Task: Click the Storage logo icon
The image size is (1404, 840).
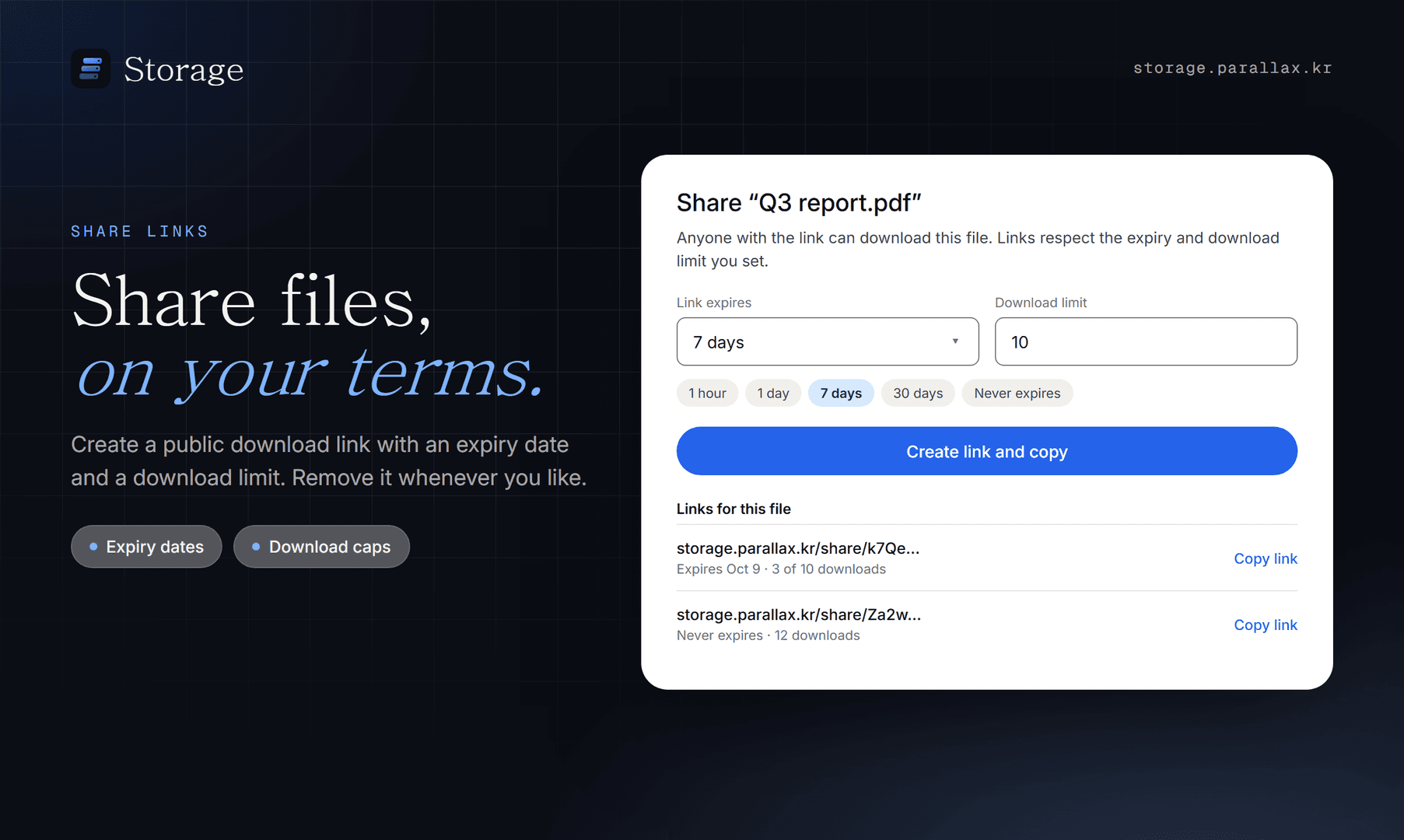Action: click(90, 68)
